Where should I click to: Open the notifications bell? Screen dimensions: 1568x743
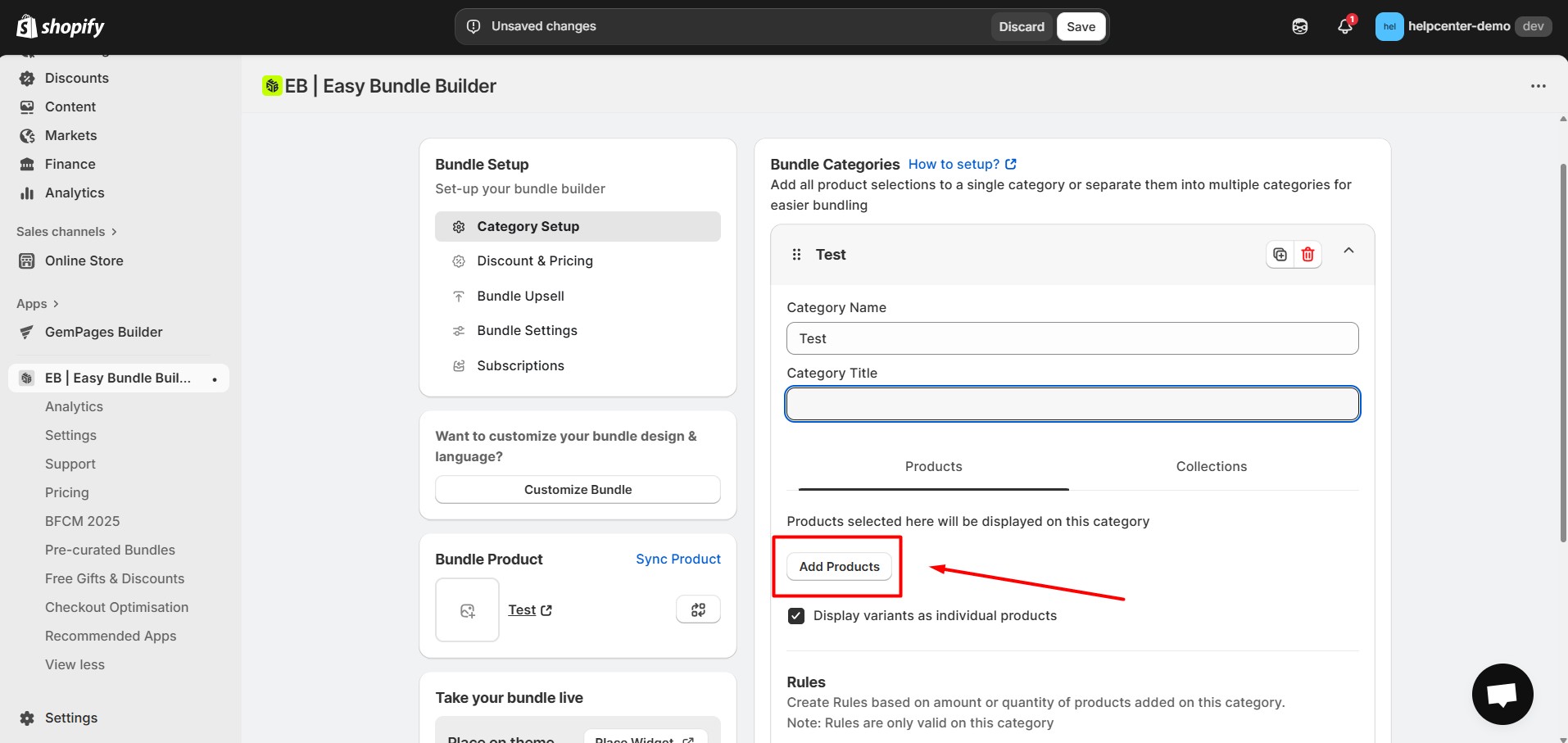[1344, 26]
